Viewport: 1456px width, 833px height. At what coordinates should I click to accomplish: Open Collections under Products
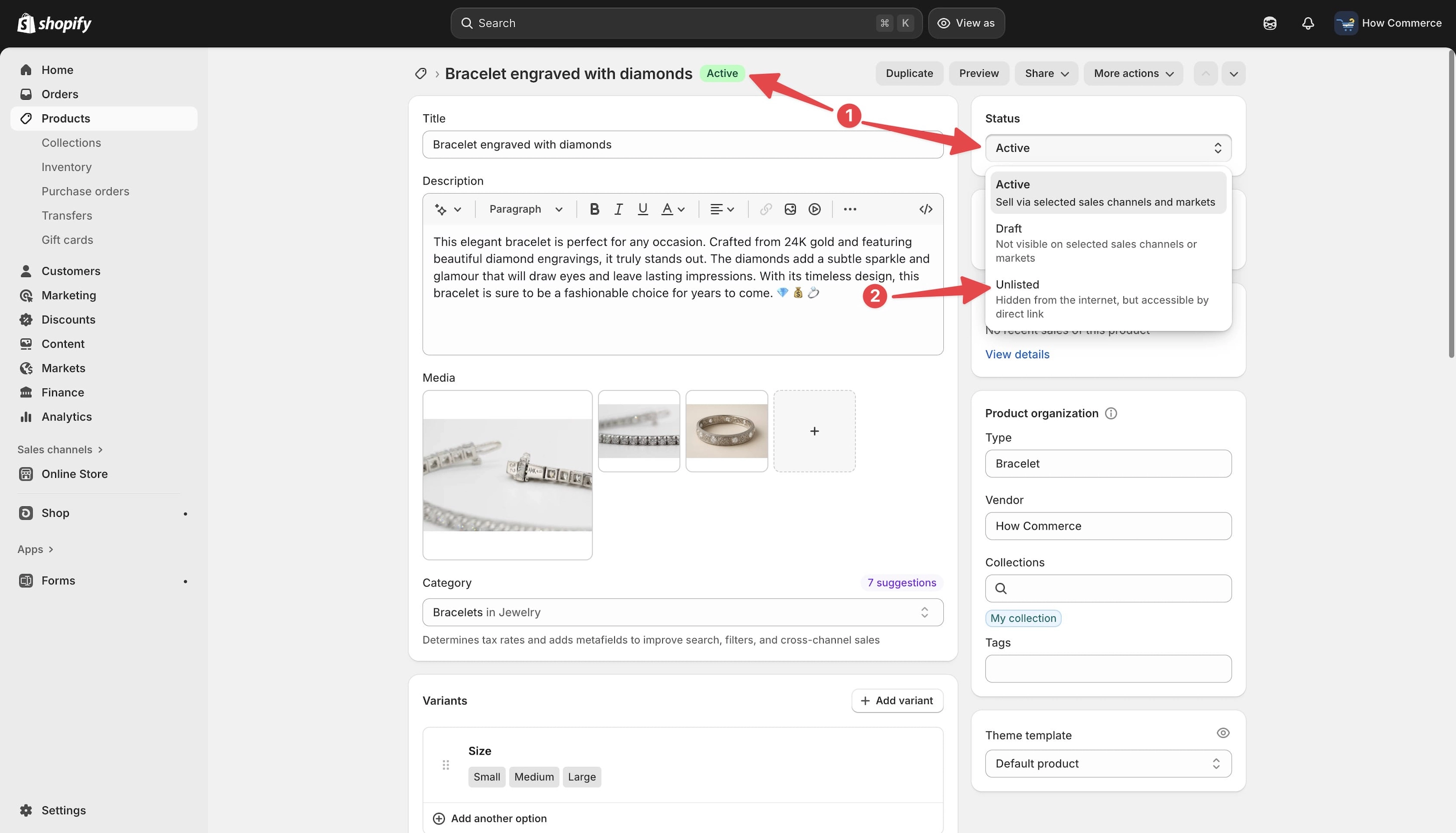tap(71, 143)
